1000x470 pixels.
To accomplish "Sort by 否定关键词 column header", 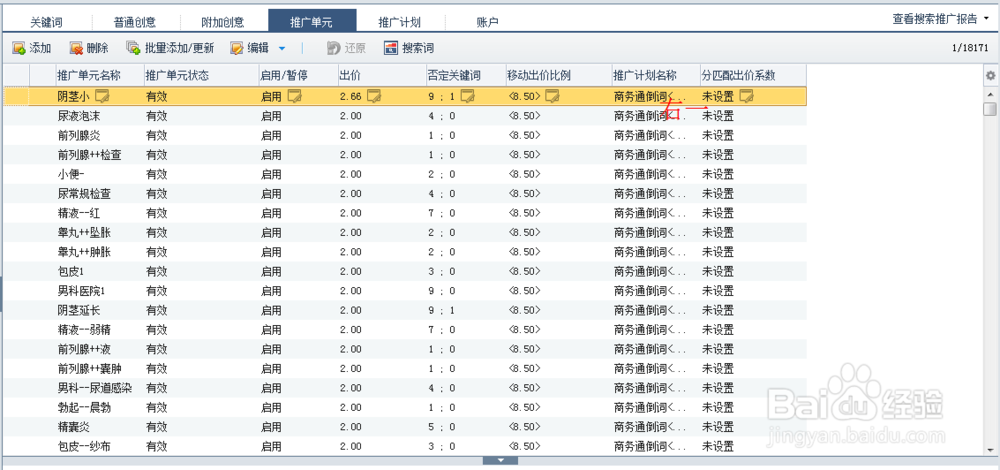I will pyautogui.click(x=466, y=75).
